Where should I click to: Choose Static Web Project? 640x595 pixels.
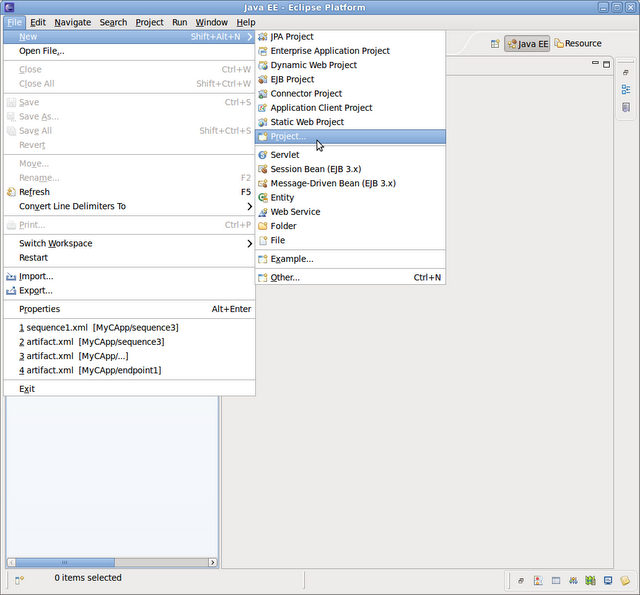click(350, 122)
